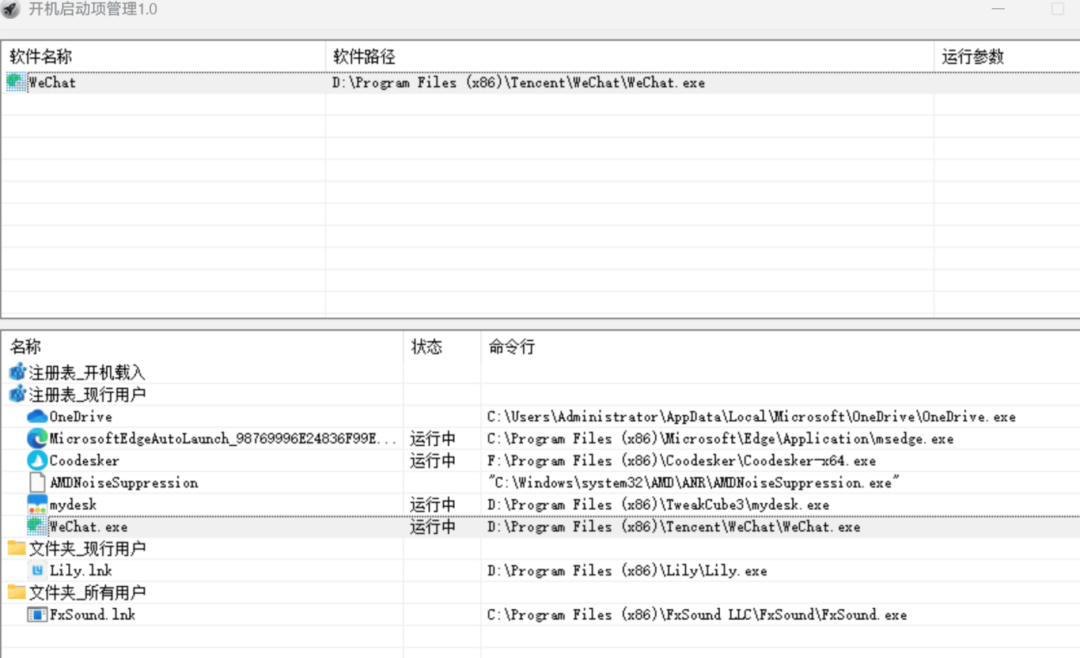The height and width of the screenshot is (658, 1080).
Task: Click 运行中 status of mydesk row
Action: 433,505
